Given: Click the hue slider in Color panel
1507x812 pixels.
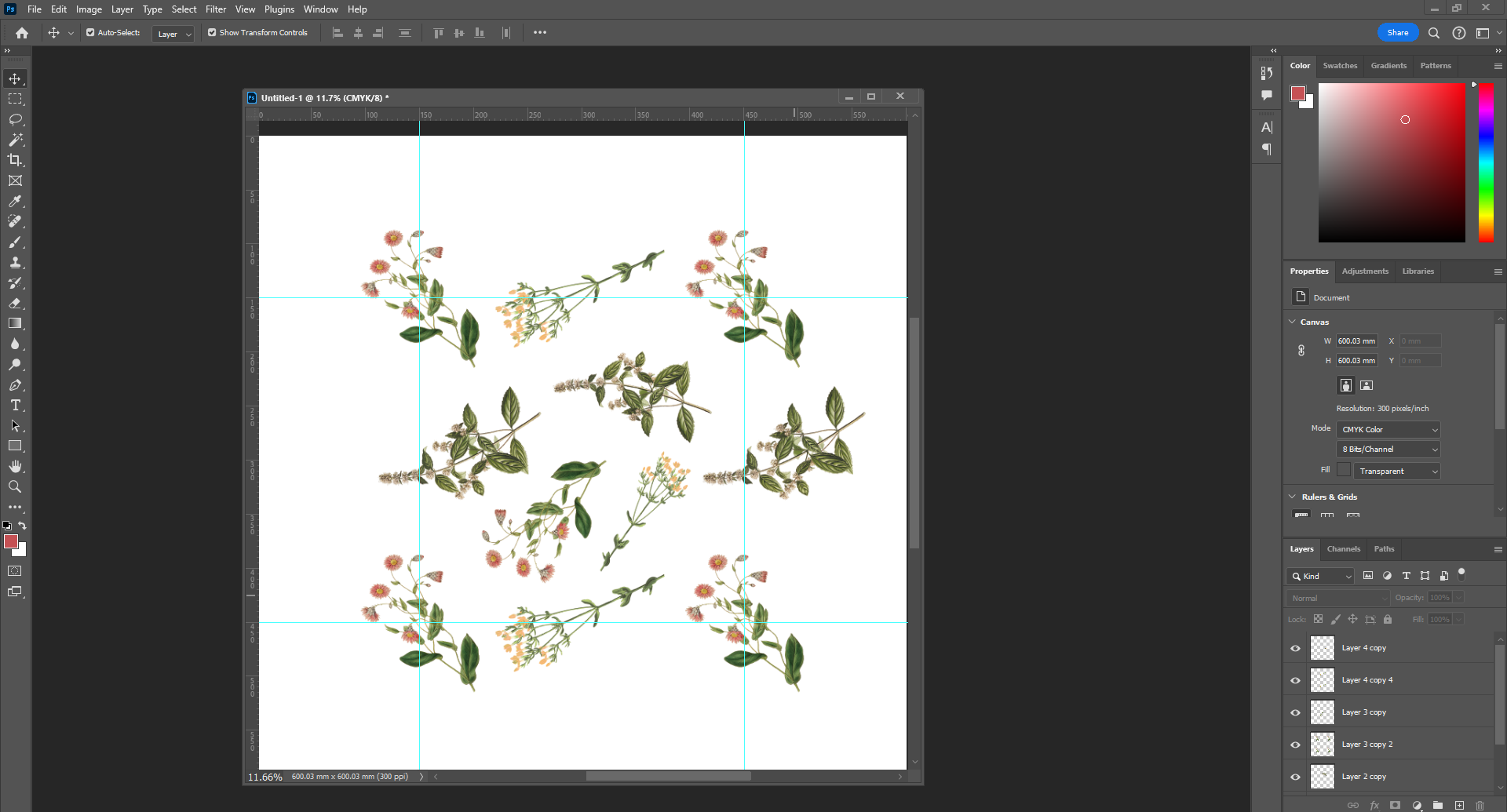Looking at the screenshot, I should (1486, 162).
